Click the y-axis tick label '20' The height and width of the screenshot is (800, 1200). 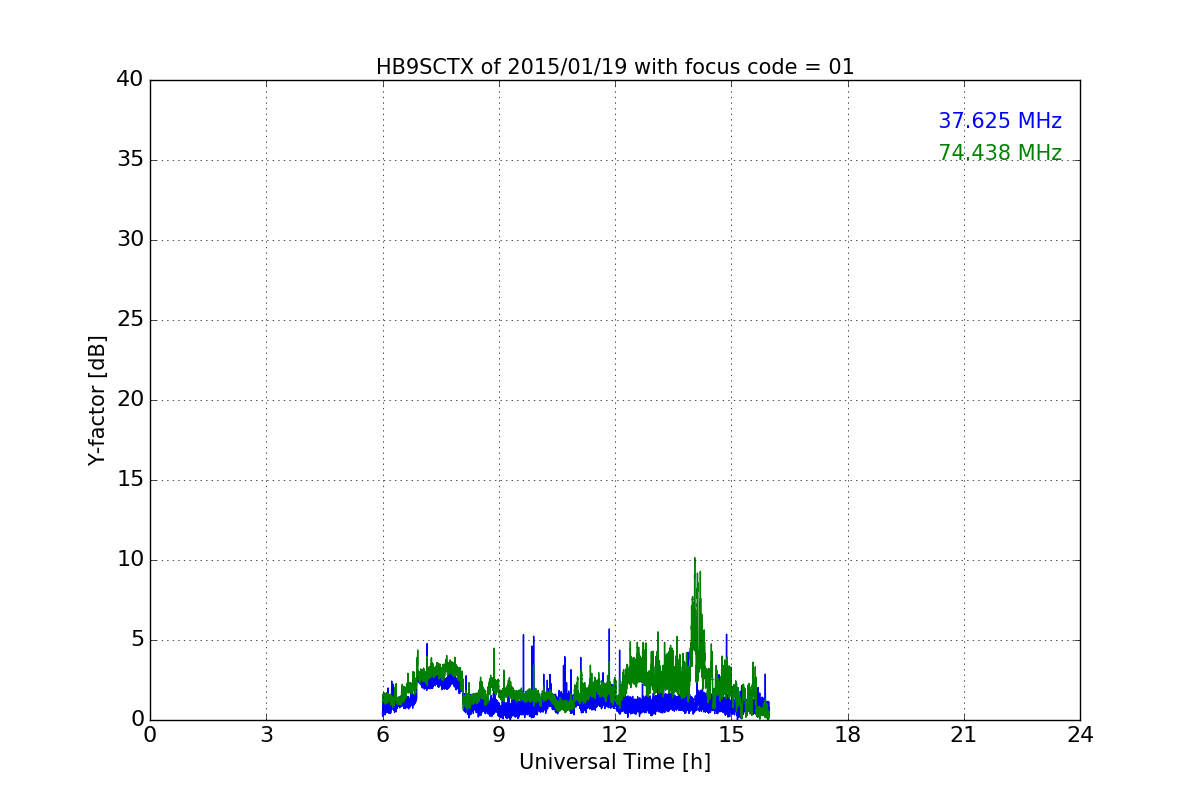[x=130, y=400]
